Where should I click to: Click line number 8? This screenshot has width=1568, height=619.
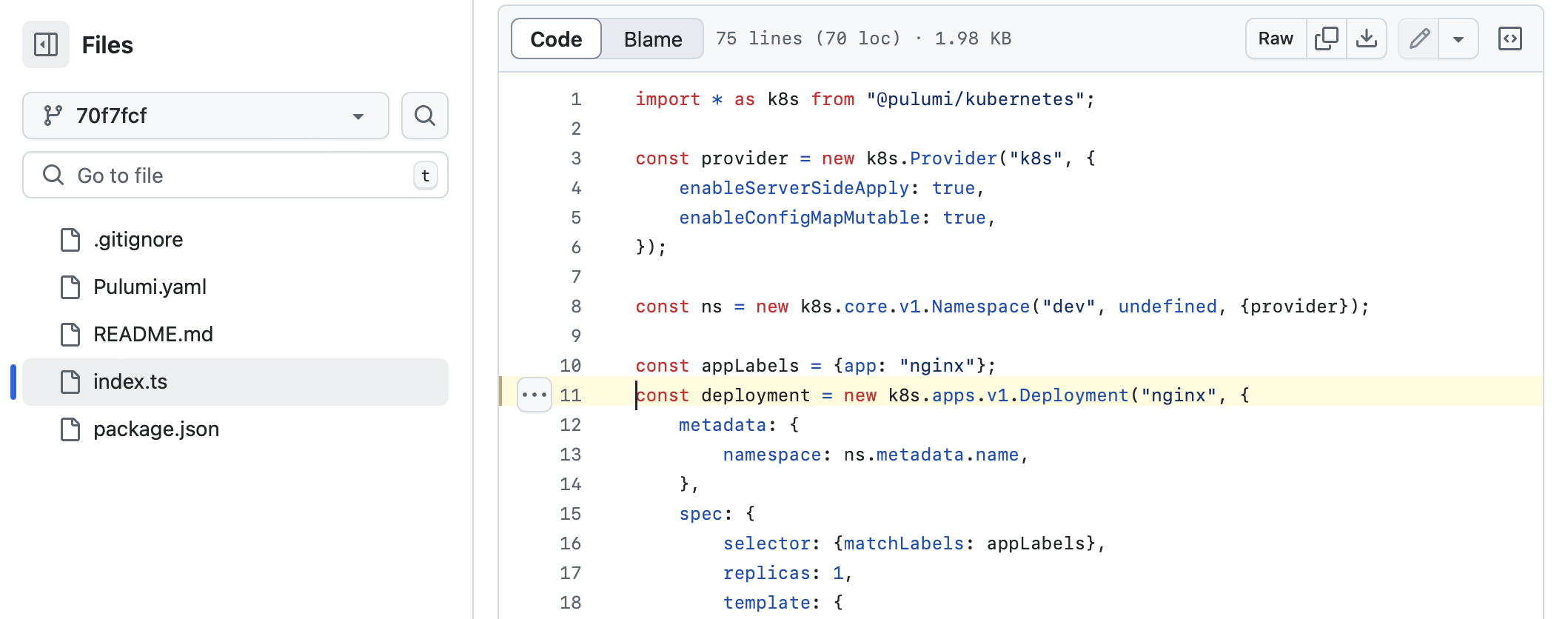coord(576,307)
